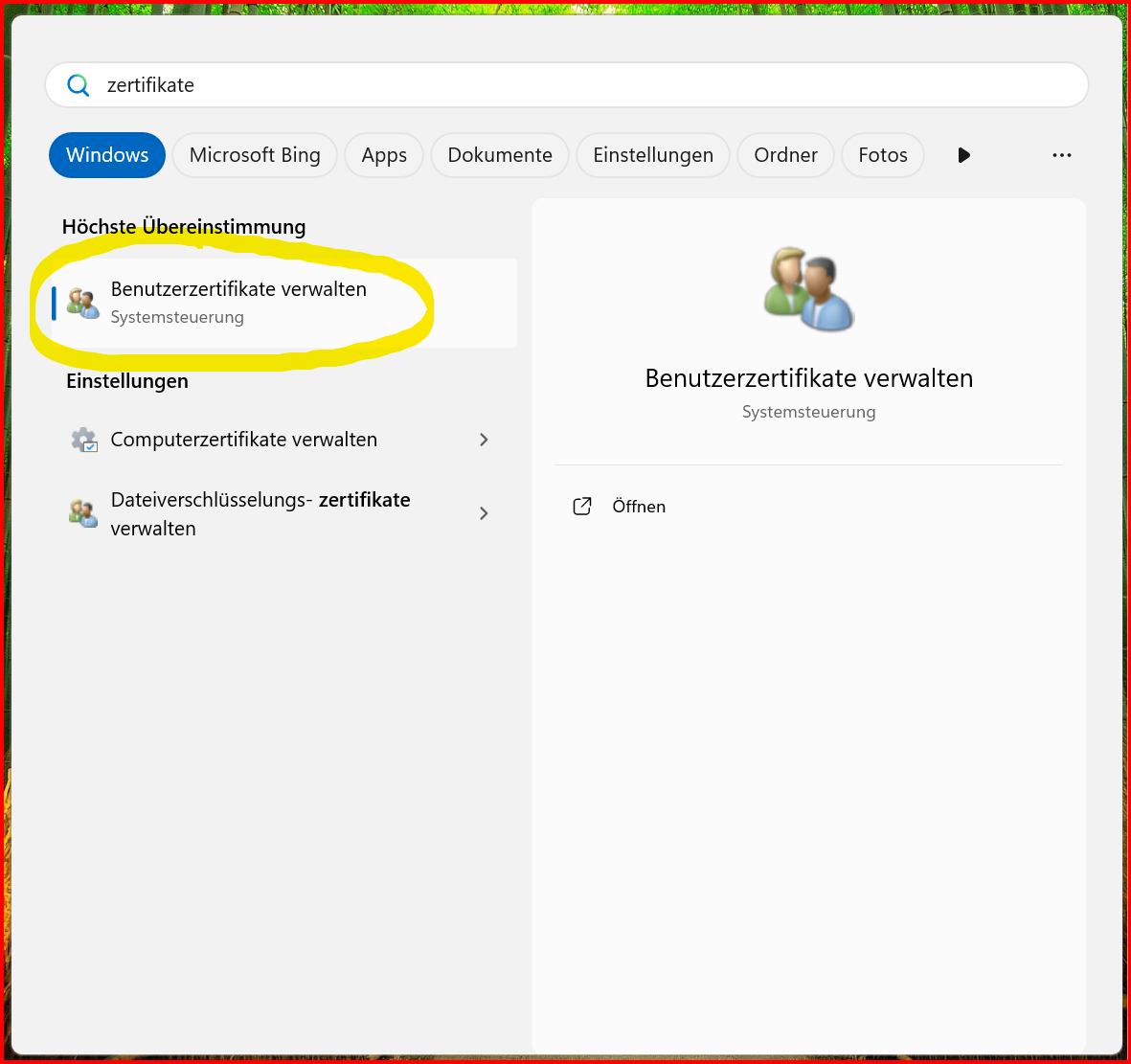
Task: Select the Dokumente filter tab
Action: click(500, 155)
